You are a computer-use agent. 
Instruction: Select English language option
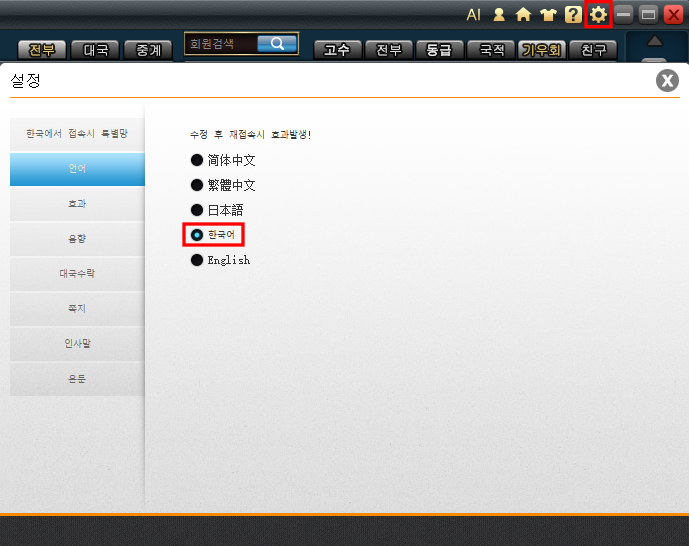click(220, 260)
